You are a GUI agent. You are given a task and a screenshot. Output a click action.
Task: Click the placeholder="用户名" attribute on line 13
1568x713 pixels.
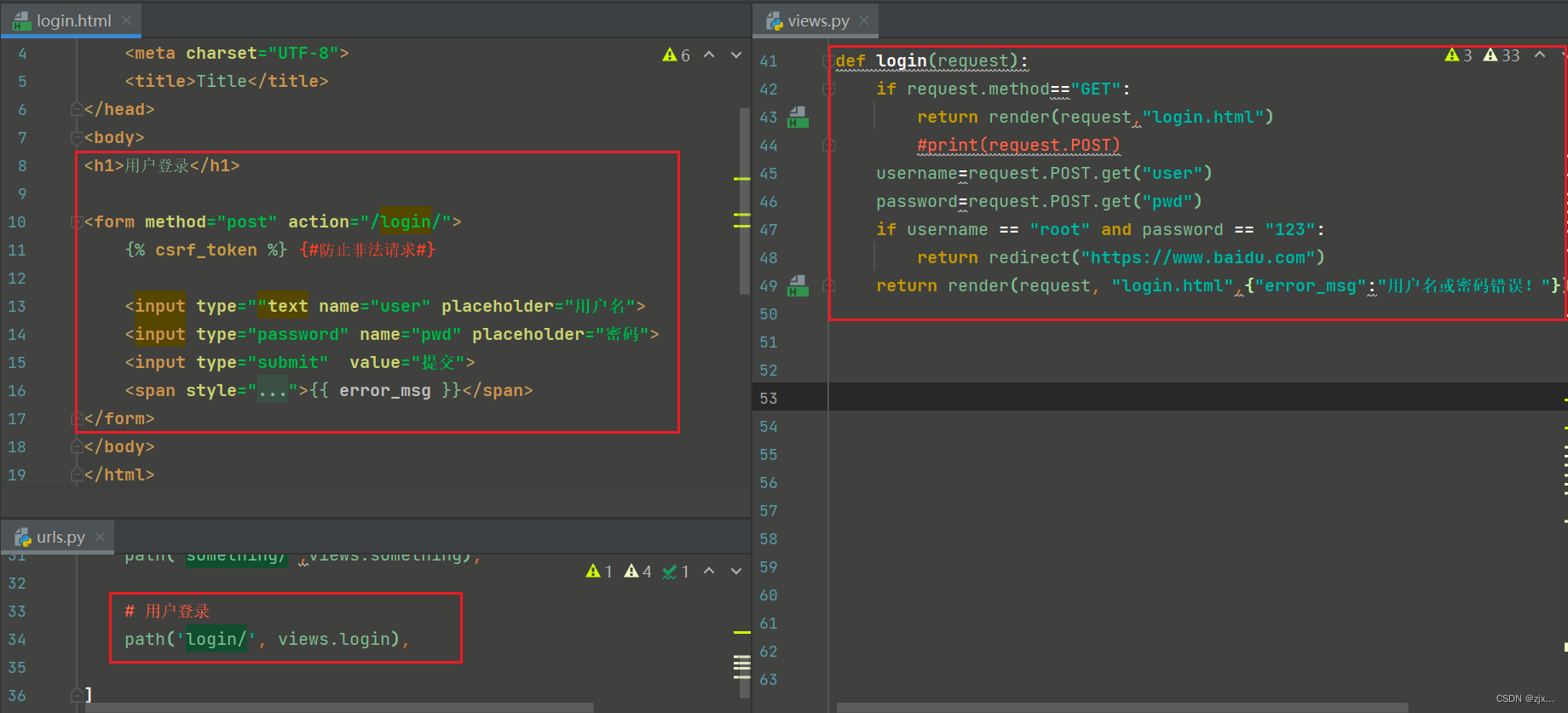(x=538, y=306)
